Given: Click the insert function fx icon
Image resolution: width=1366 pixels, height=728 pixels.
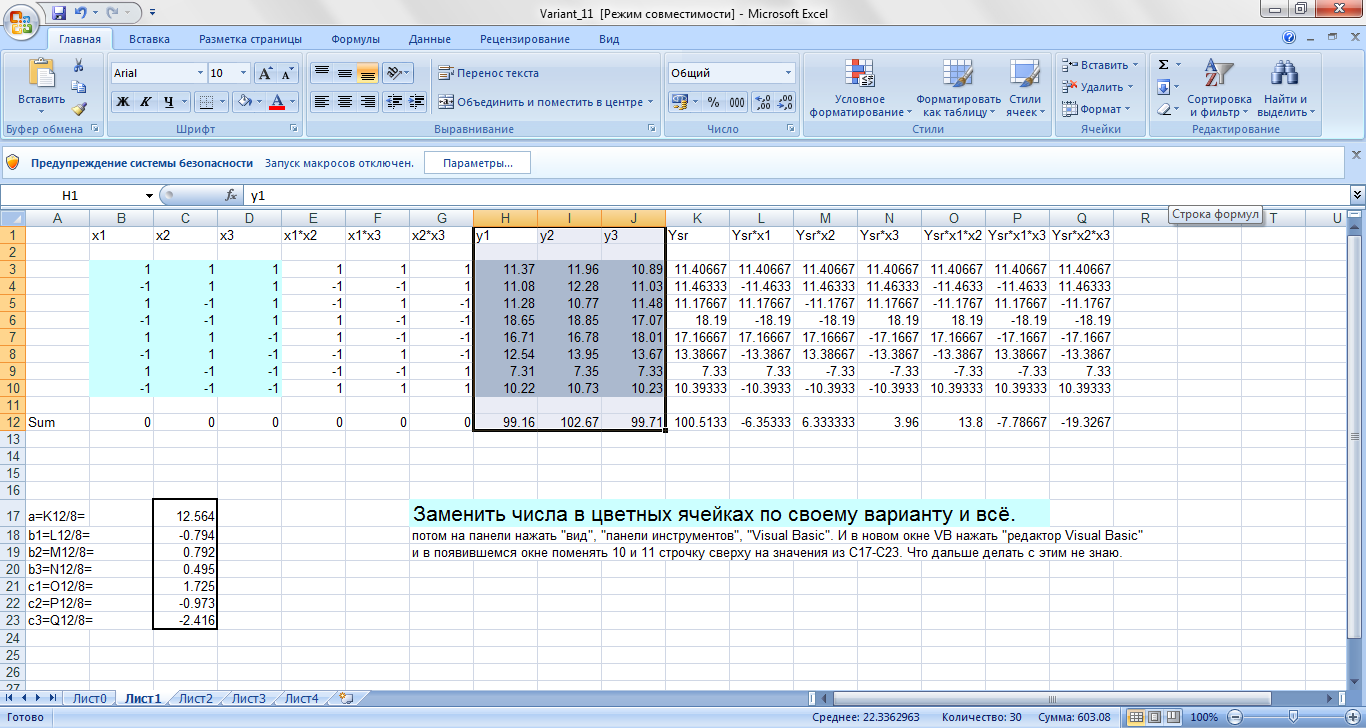Looking at the screenshot, I should point(231,196).
